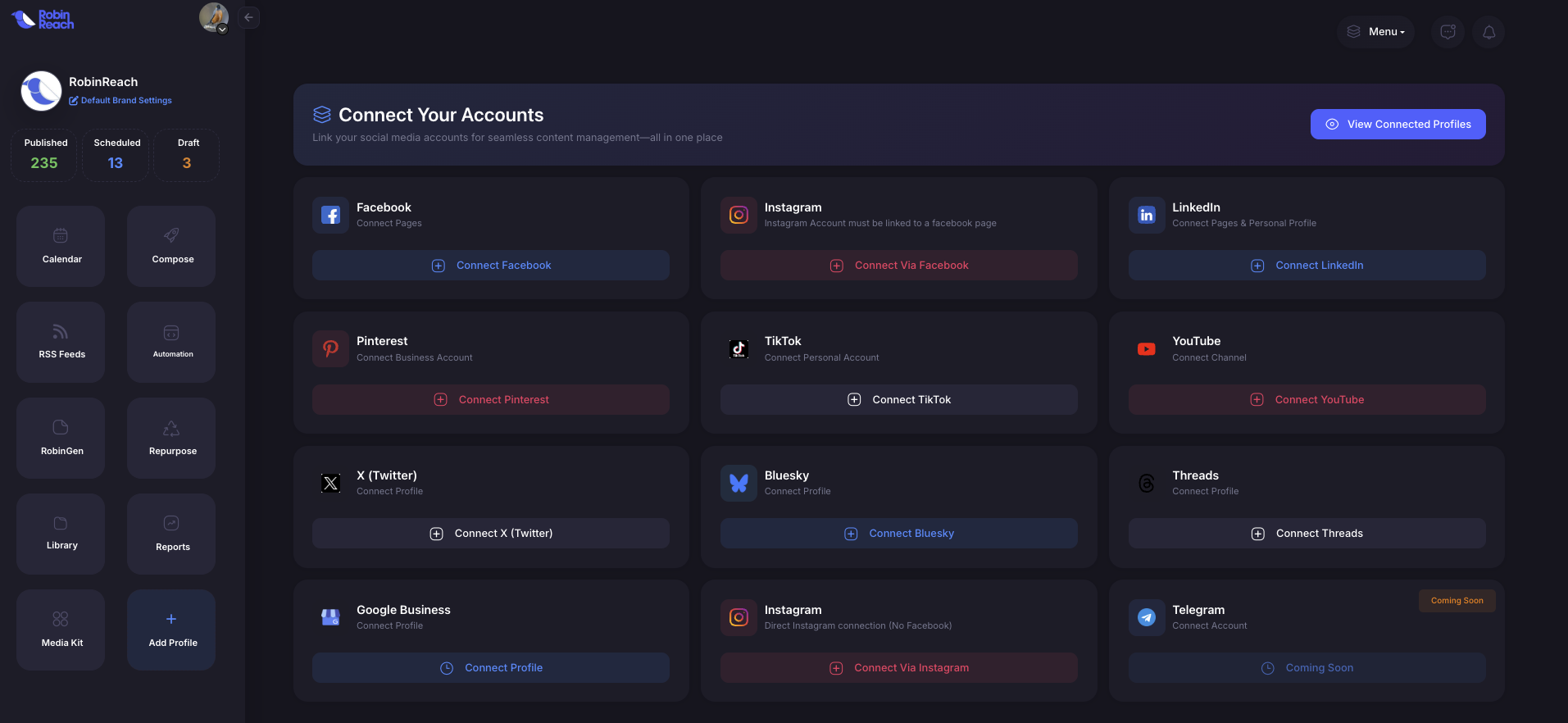Click the Pinterest logo icon
The height and width of the screenshot is (723, 1568).
pyautogui.click(x=330, y=348)
